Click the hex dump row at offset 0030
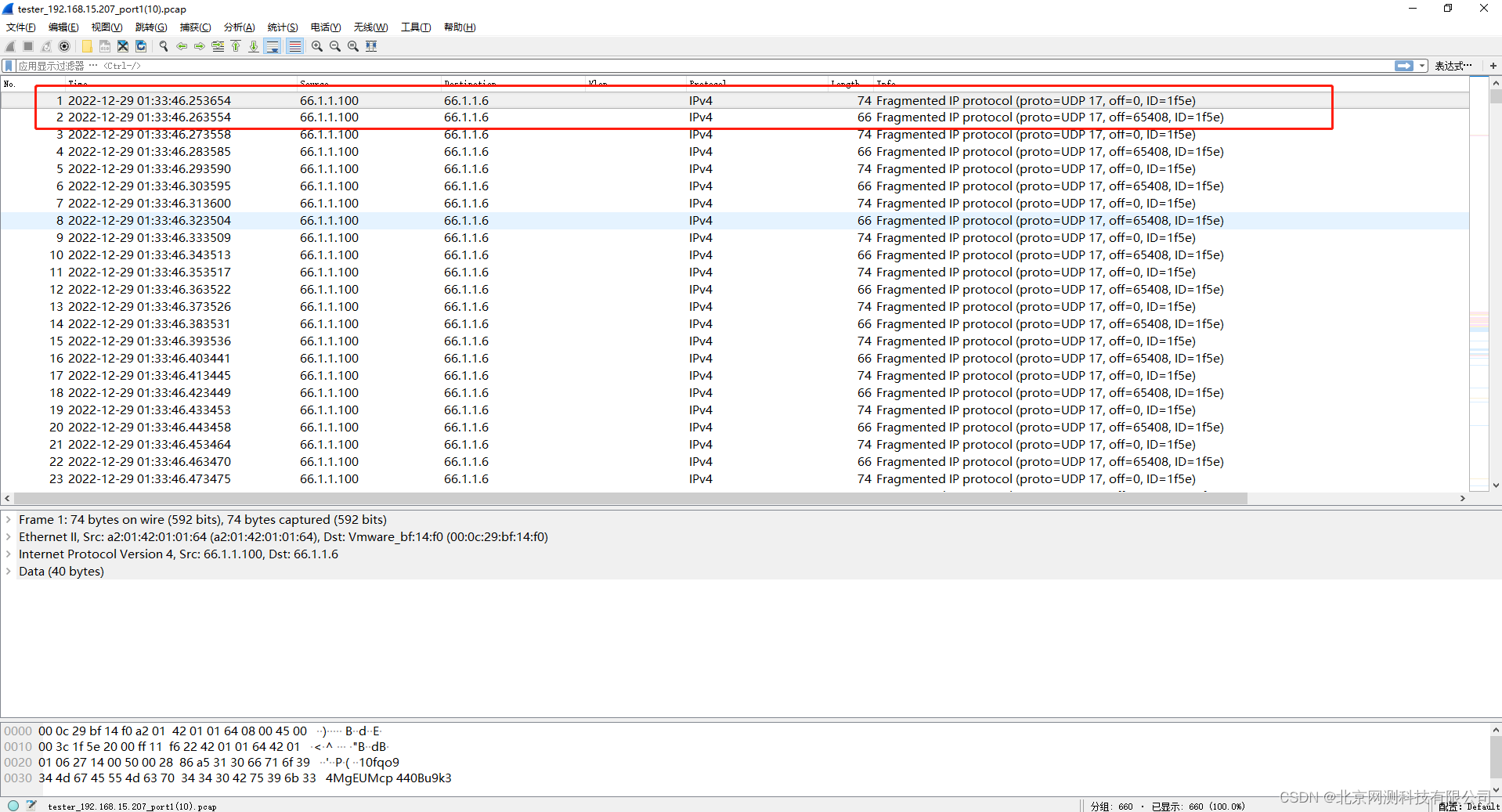Screen dimensions: 1502x812 click(227, 778)
